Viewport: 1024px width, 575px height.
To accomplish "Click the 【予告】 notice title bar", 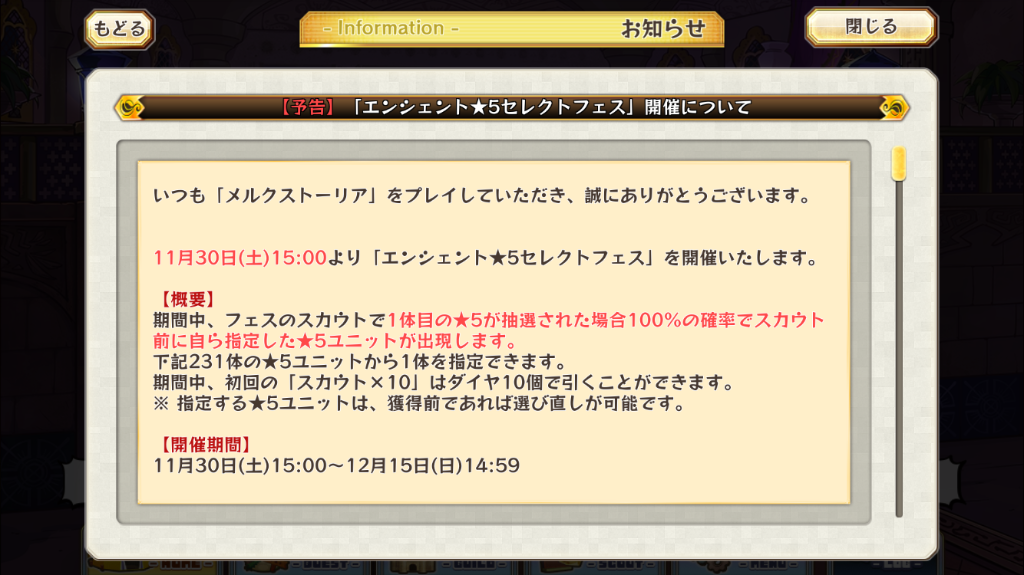I will (x=512, y=107).
